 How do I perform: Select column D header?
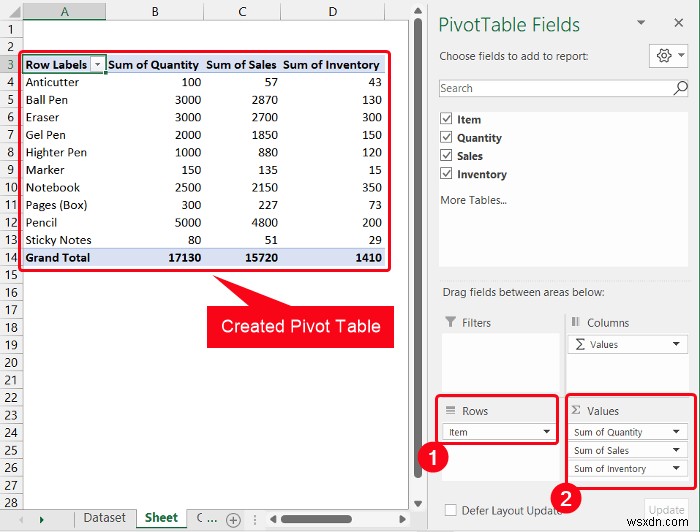coord(333,12)
